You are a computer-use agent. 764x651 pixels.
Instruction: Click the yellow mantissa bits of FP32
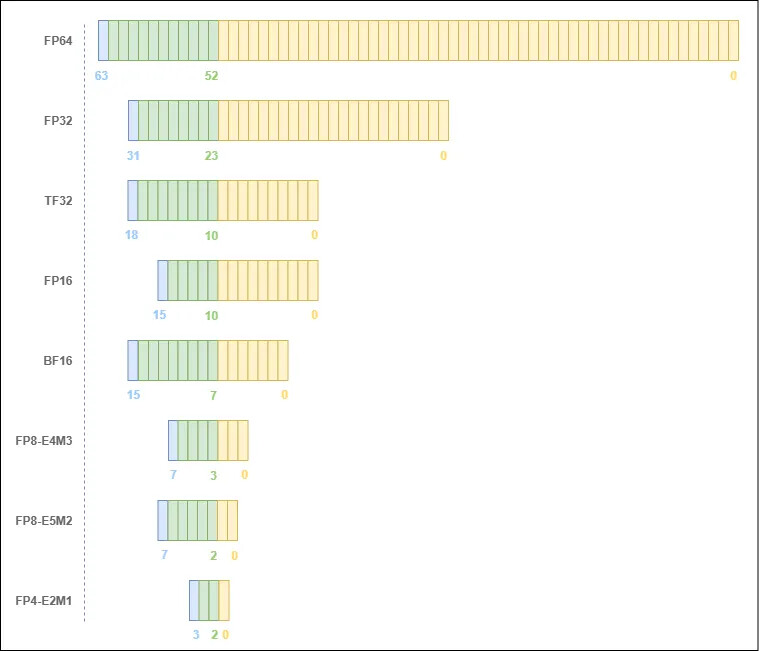[x=333, y=120]
